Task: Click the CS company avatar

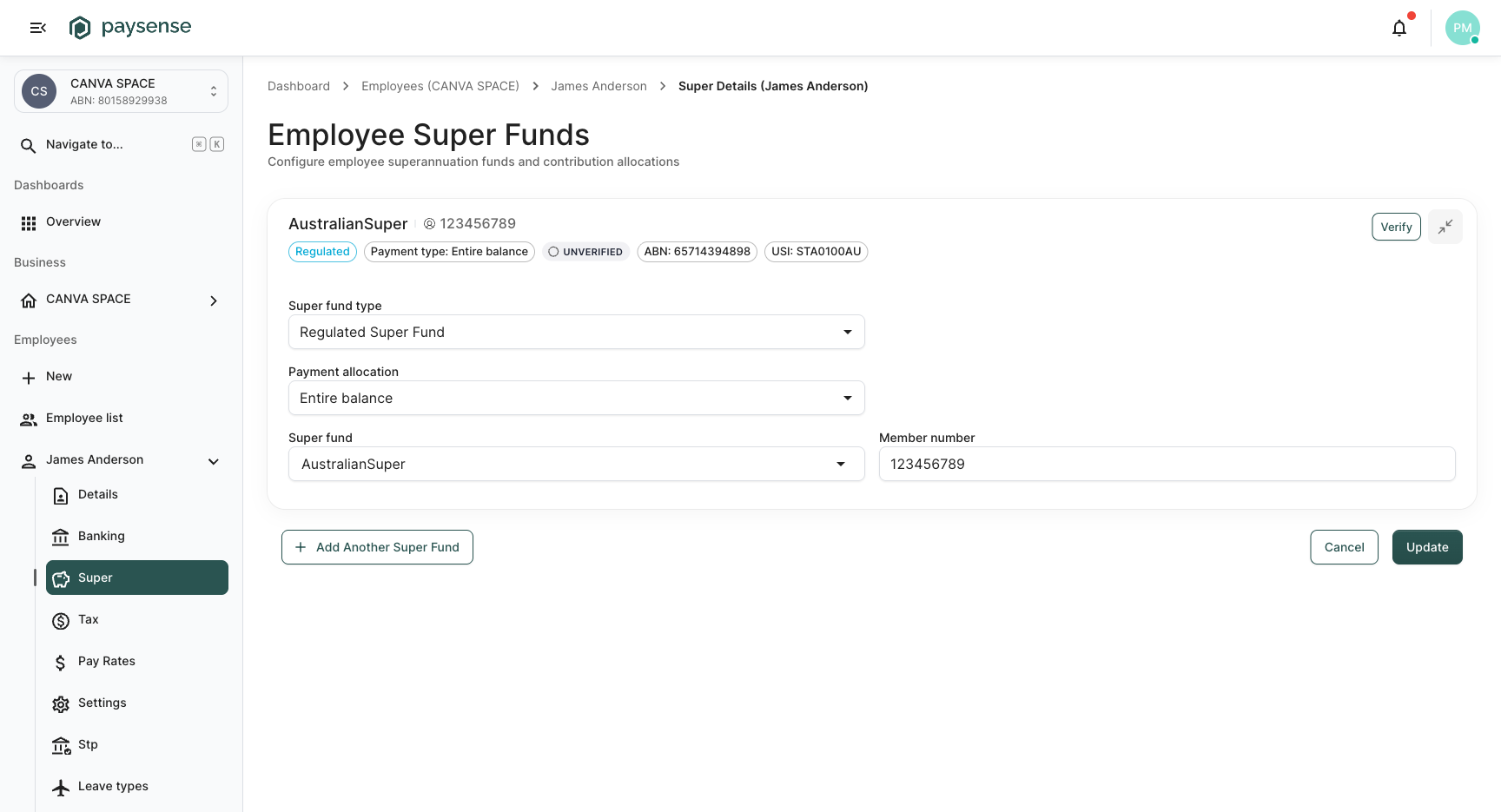Action: (x=39, y=91)
